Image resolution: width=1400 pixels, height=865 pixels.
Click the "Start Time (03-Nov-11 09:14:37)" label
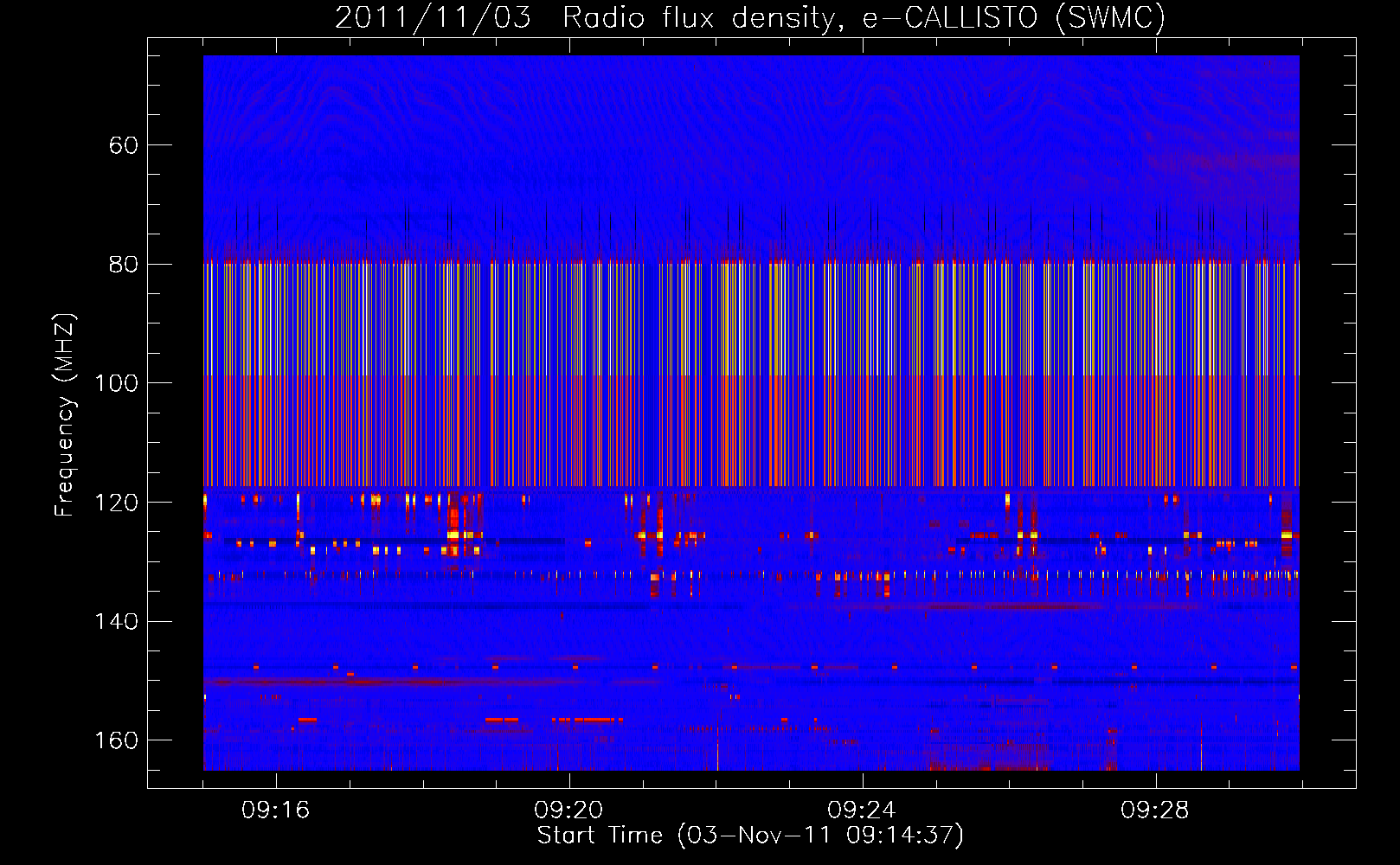coord(750,836)
